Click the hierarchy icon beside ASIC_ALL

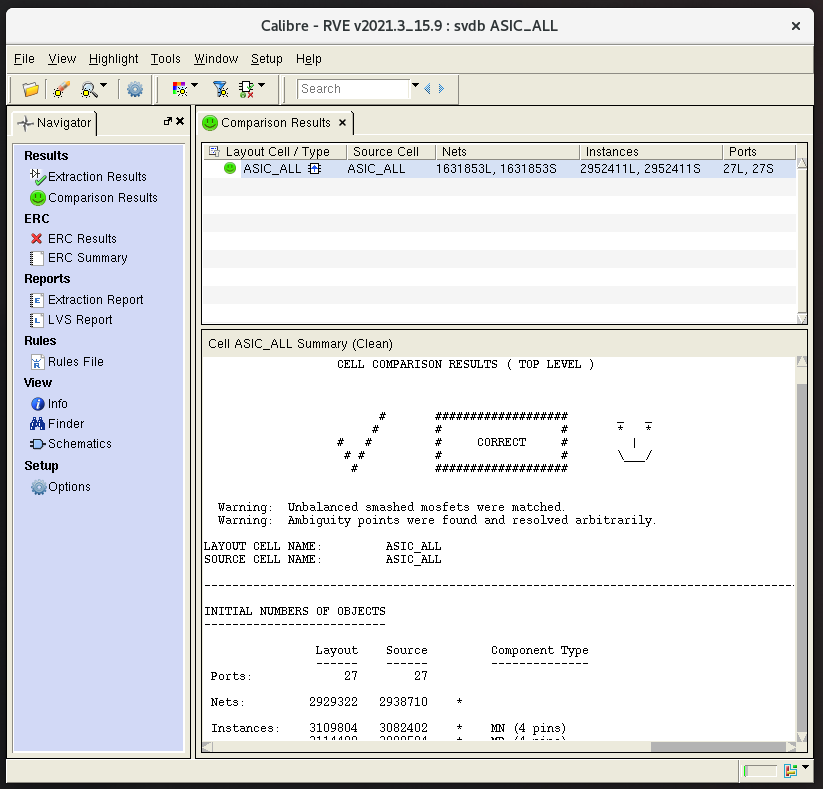pos(314,169)
